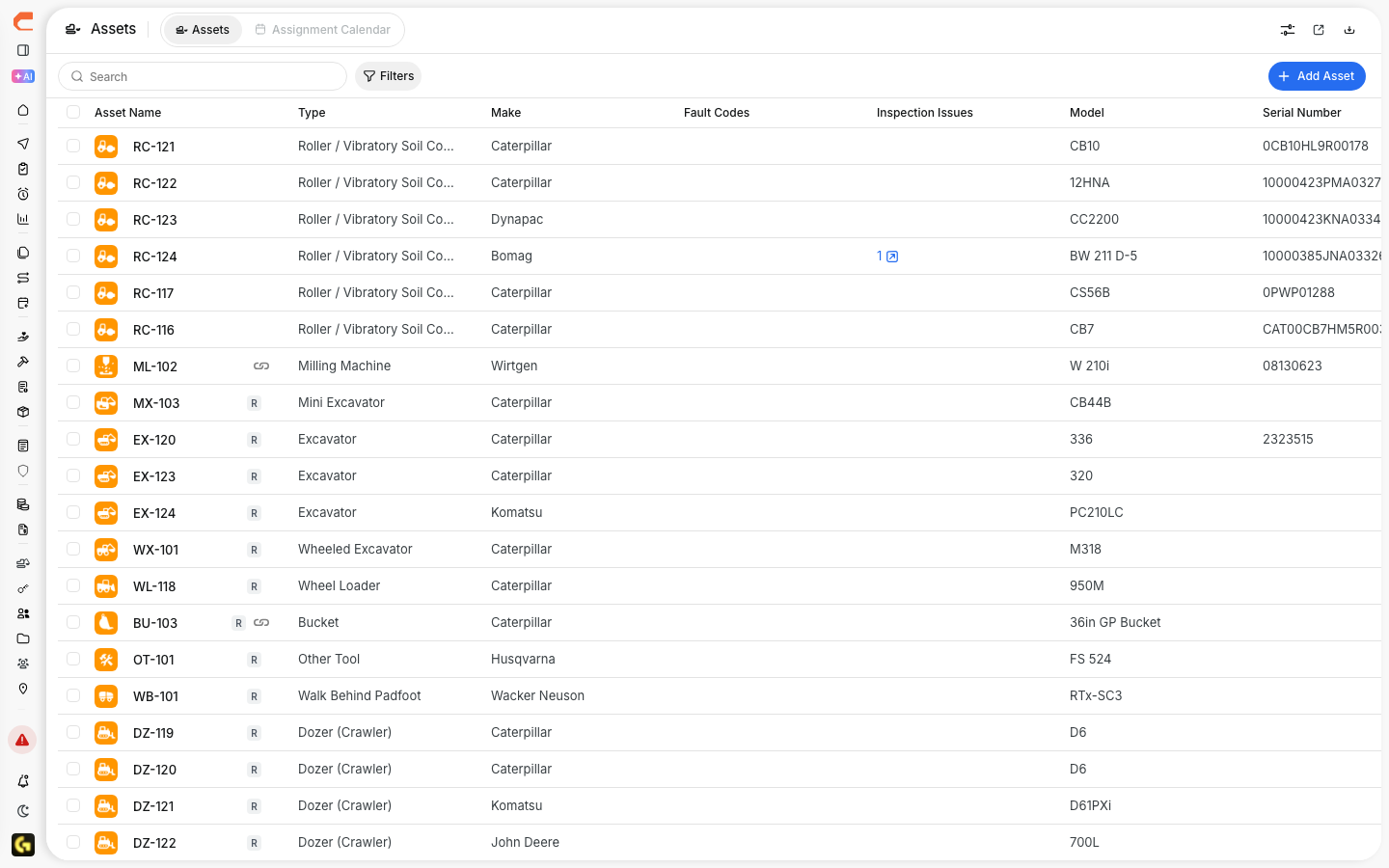Open notifications bell icon
1389x868 pixels.
pyautogui.click(x=23, y=781)
